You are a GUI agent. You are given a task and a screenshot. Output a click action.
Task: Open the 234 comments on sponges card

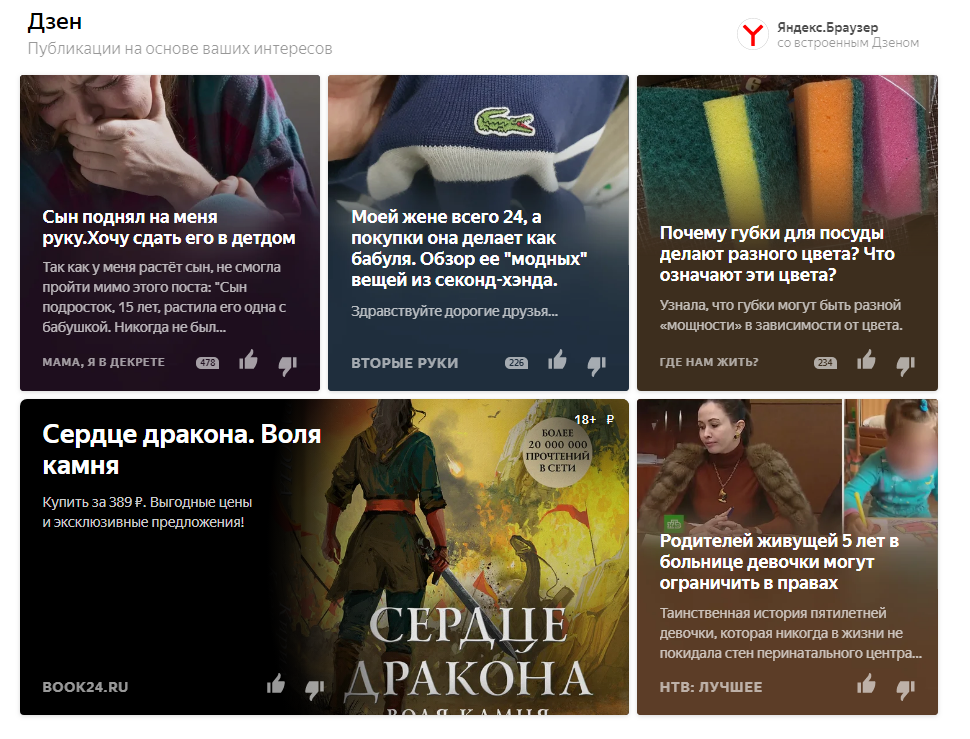click(x=825, y=363)
